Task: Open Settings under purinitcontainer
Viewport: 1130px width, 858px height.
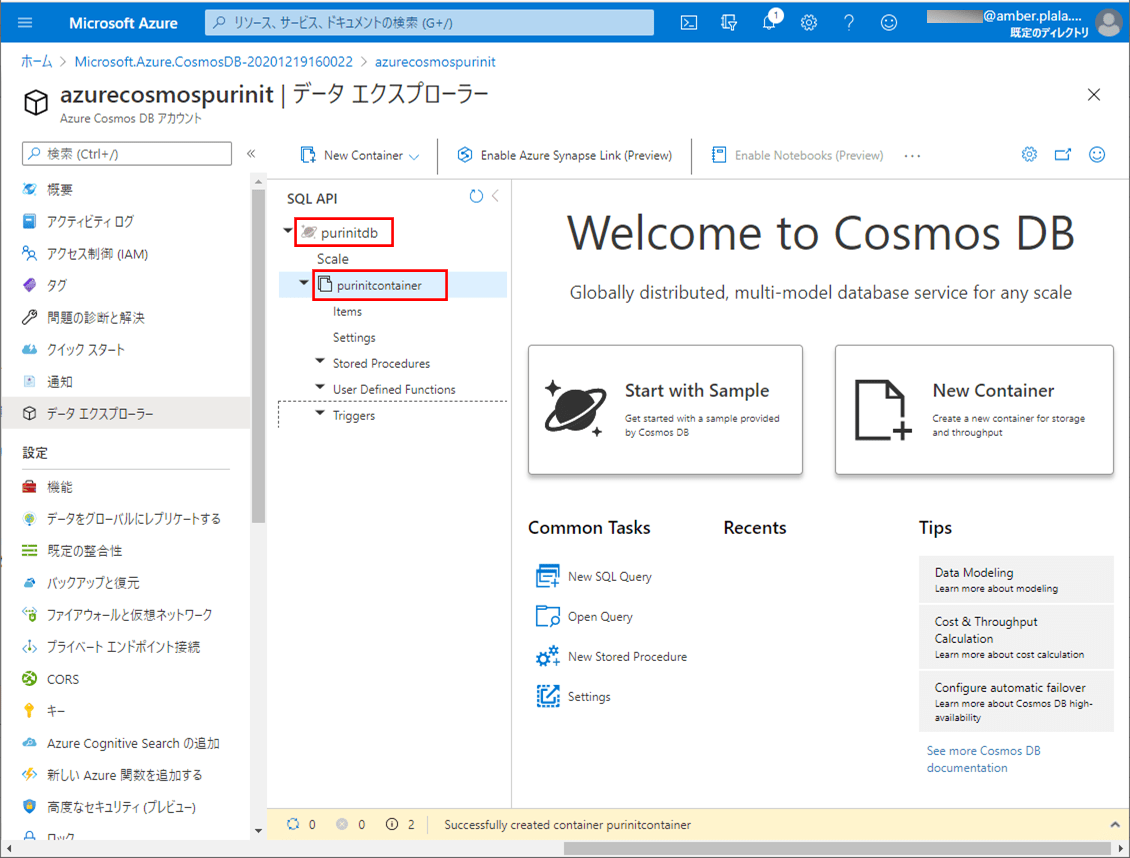Action: 354,338
